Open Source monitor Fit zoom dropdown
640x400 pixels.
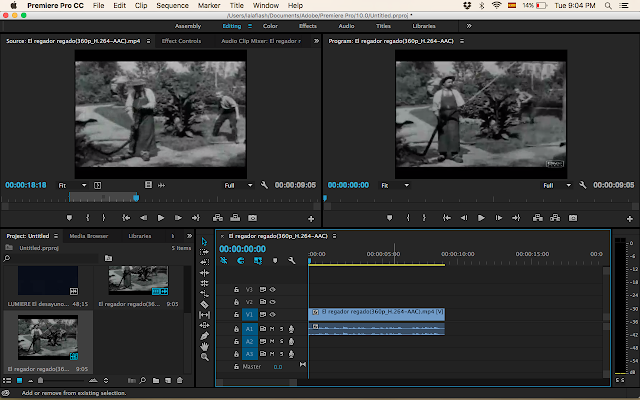[72, 185]
